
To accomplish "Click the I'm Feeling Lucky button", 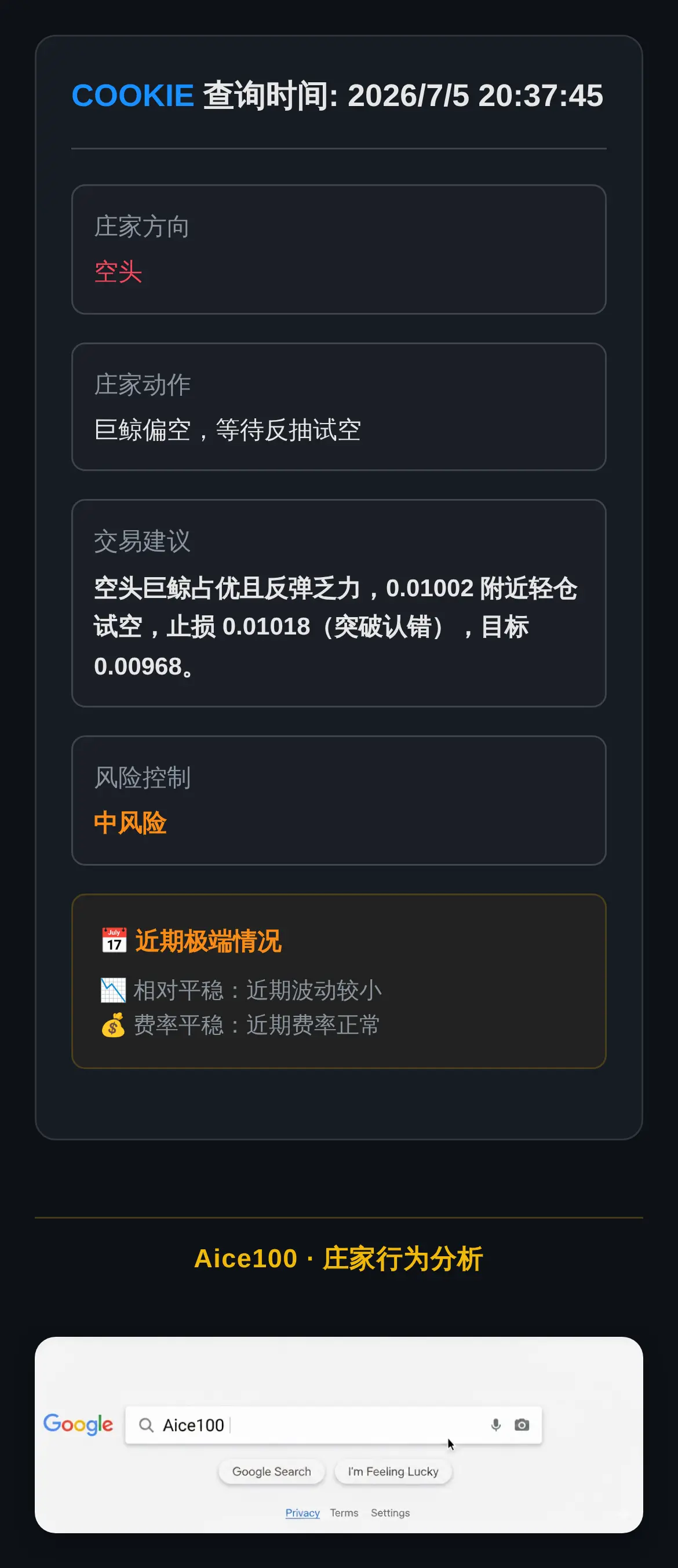I will (x=393, y=1471).
